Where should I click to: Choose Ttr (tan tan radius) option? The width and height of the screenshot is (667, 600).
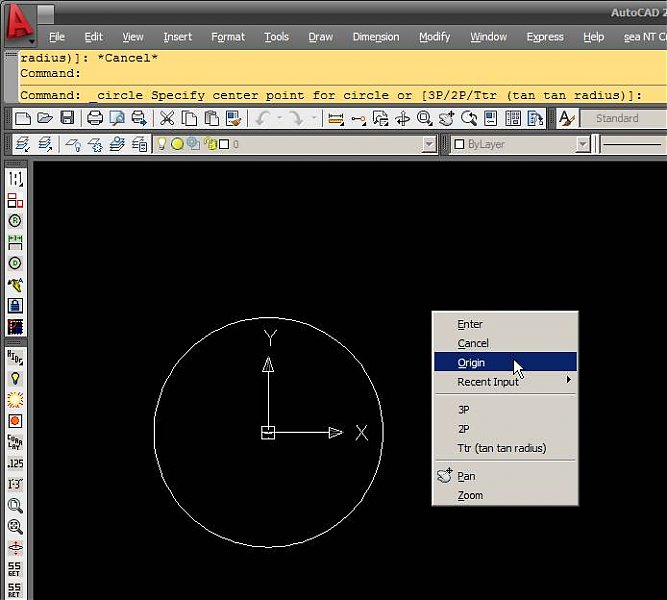click(x=505, y=448)
